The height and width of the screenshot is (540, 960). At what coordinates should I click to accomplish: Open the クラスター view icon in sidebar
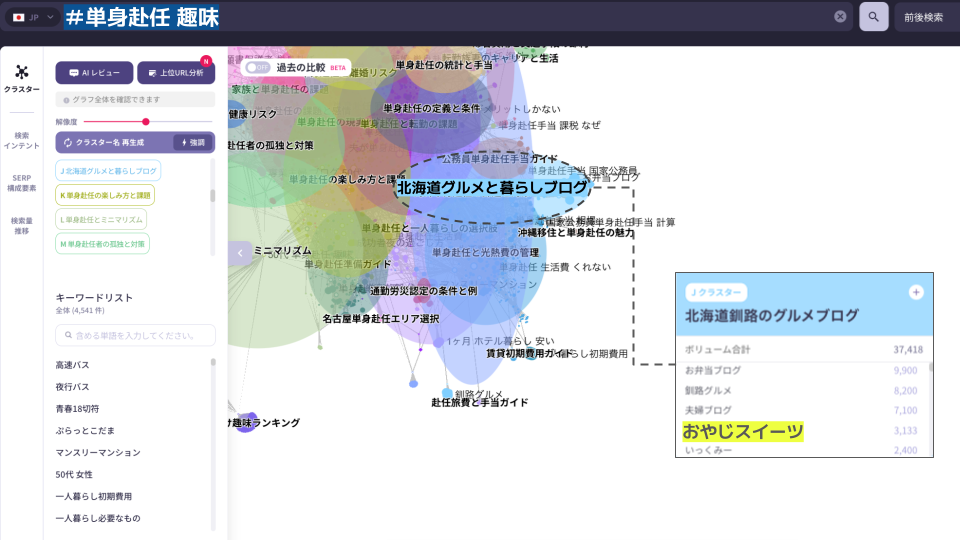click(22, 78)
